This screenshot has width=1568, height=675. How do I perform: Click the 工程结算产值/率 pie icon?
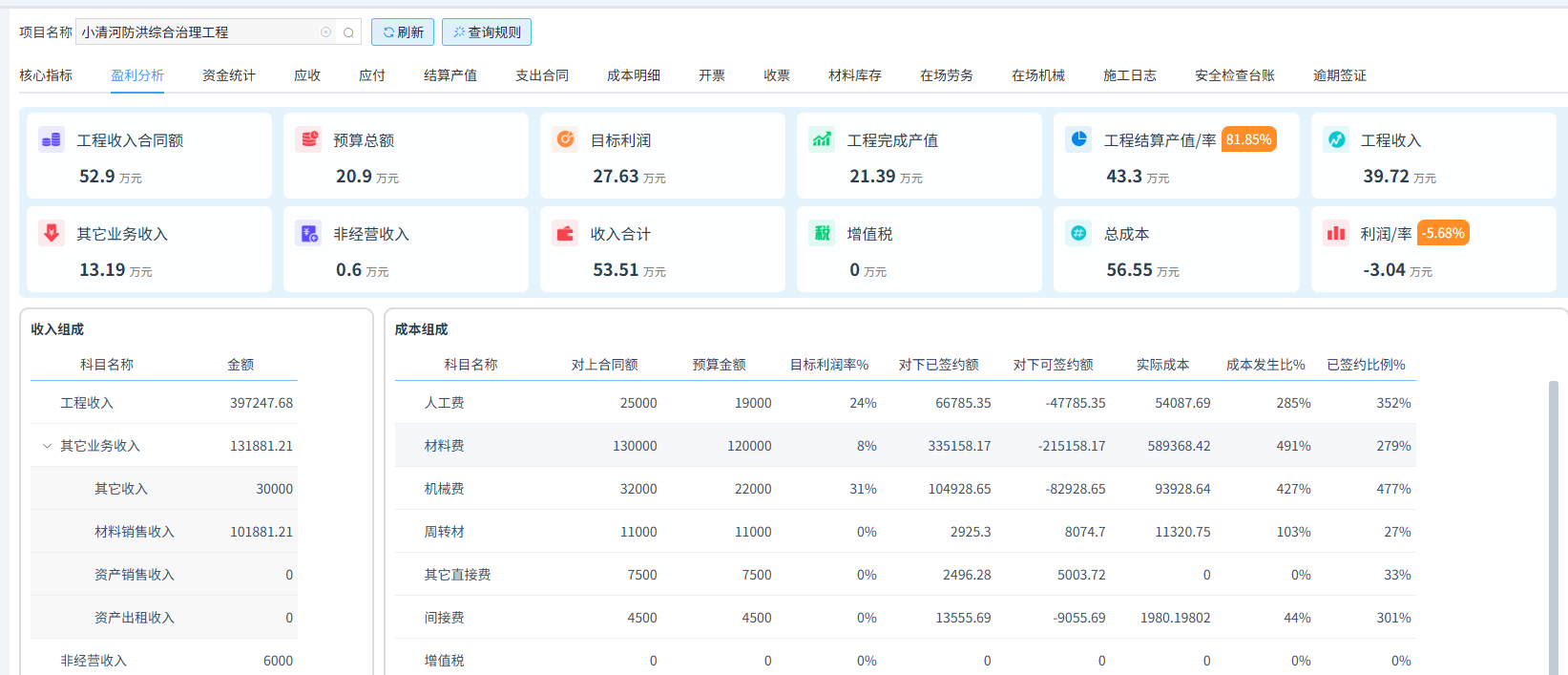pyautogui.click(x=1078, y=139)
